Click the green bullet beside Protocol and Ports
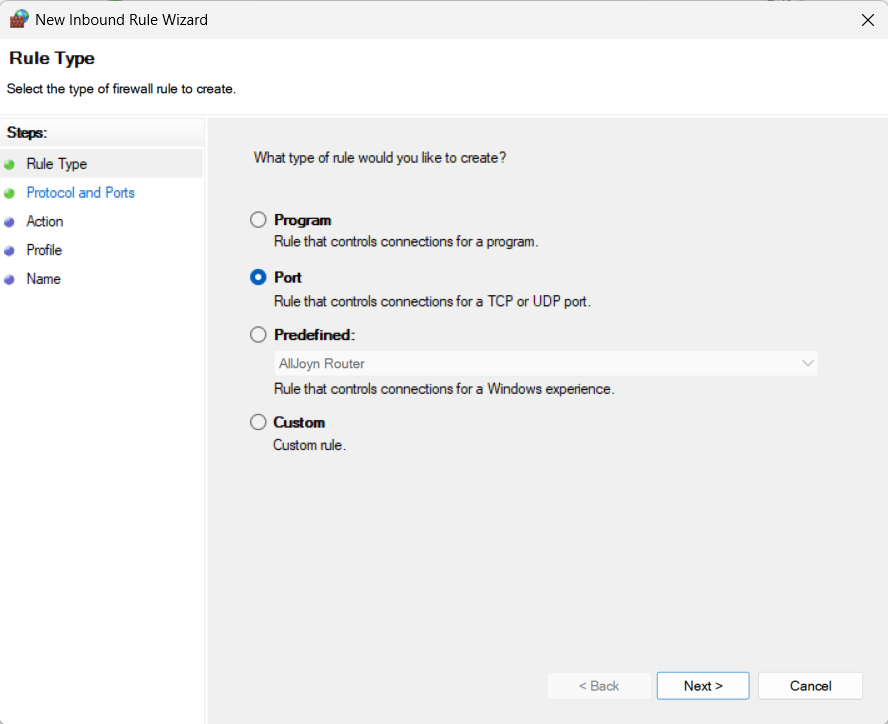The height and width of the screenshot is (724, 888). (x=10, y=193)
